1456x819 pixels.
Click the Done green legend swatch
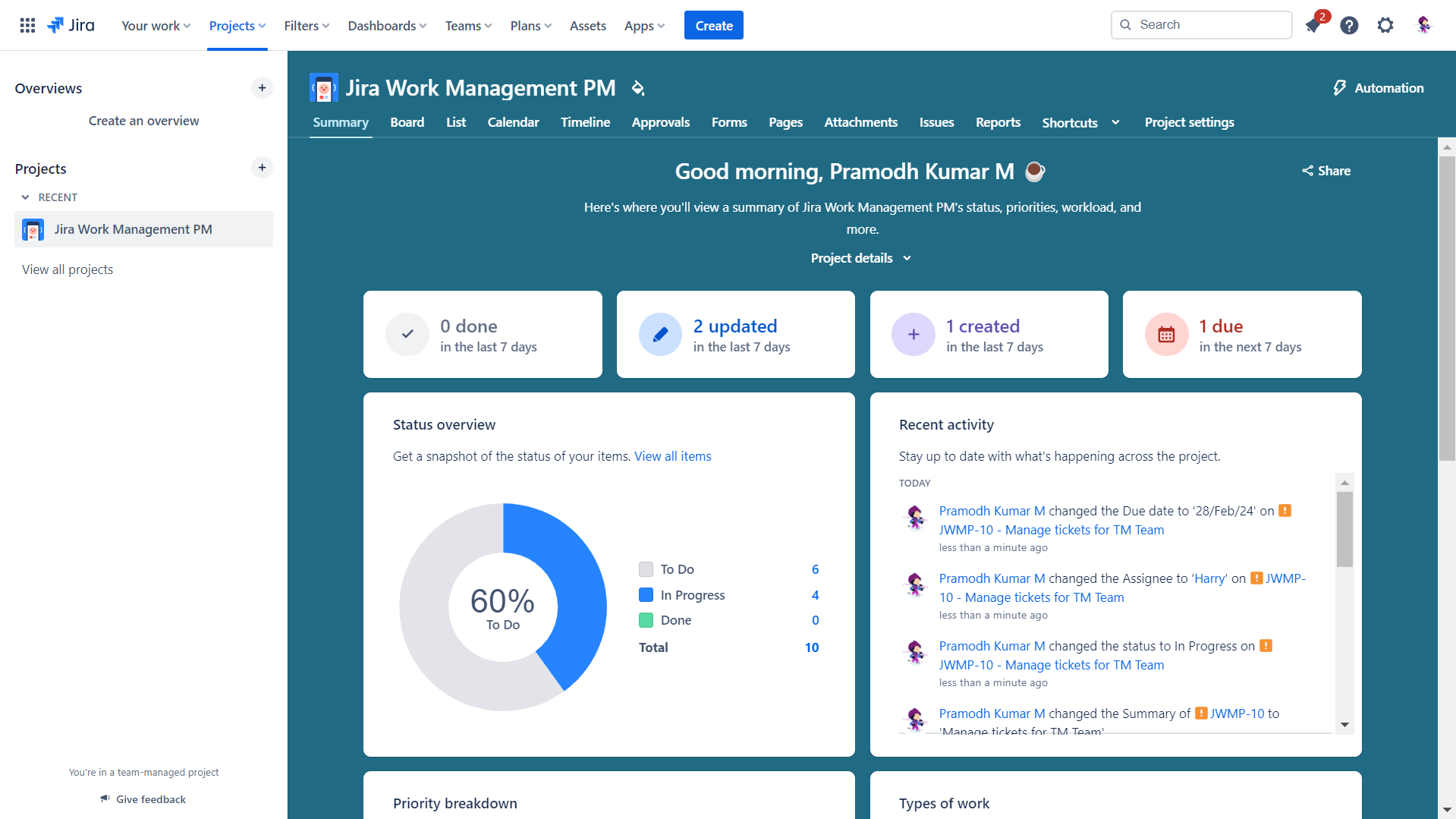pyautogui.click(x=646, y=620)
